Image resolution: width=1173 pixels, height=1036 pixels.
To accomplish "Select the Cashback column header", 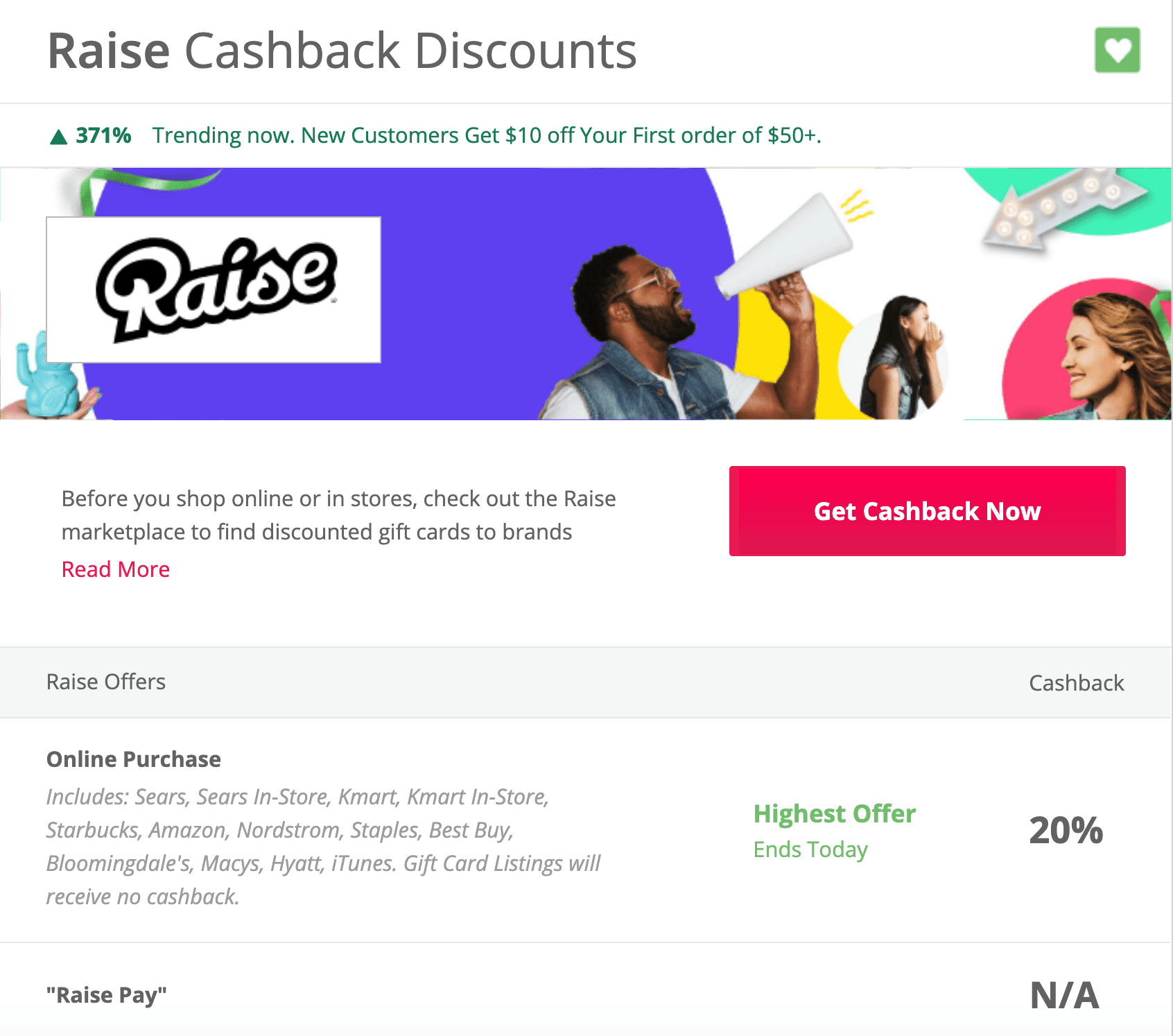I will click(x=1076, y=683).
